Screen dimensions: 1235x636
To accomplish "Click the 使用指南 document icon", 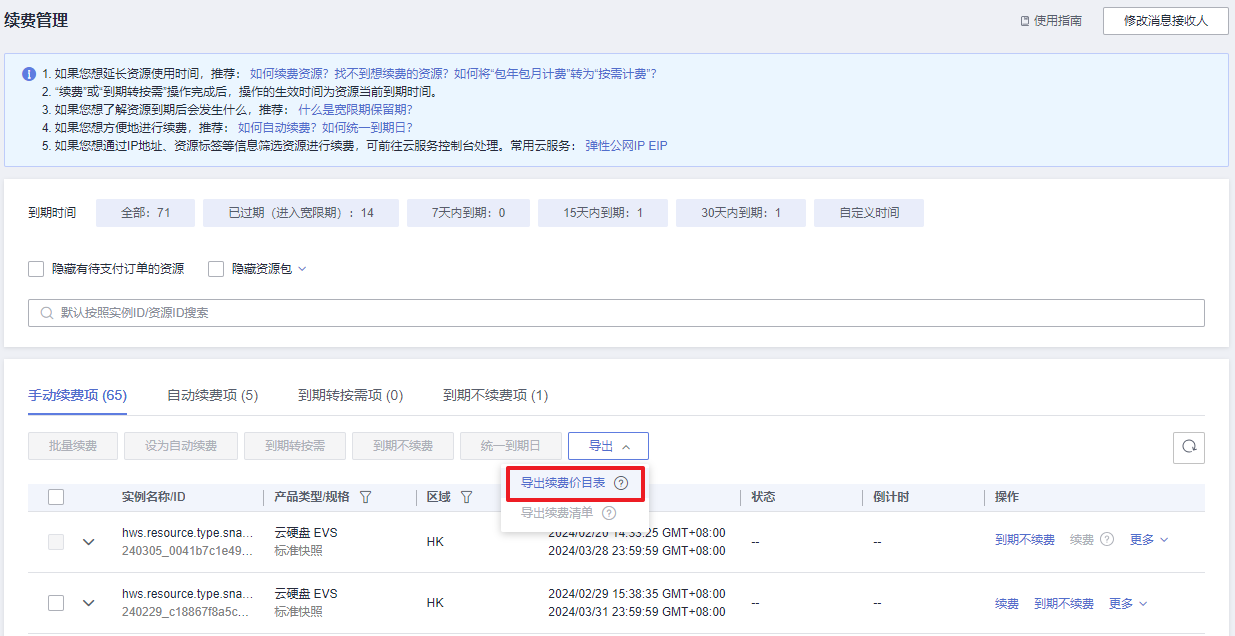I will [x=1024, y=21].
